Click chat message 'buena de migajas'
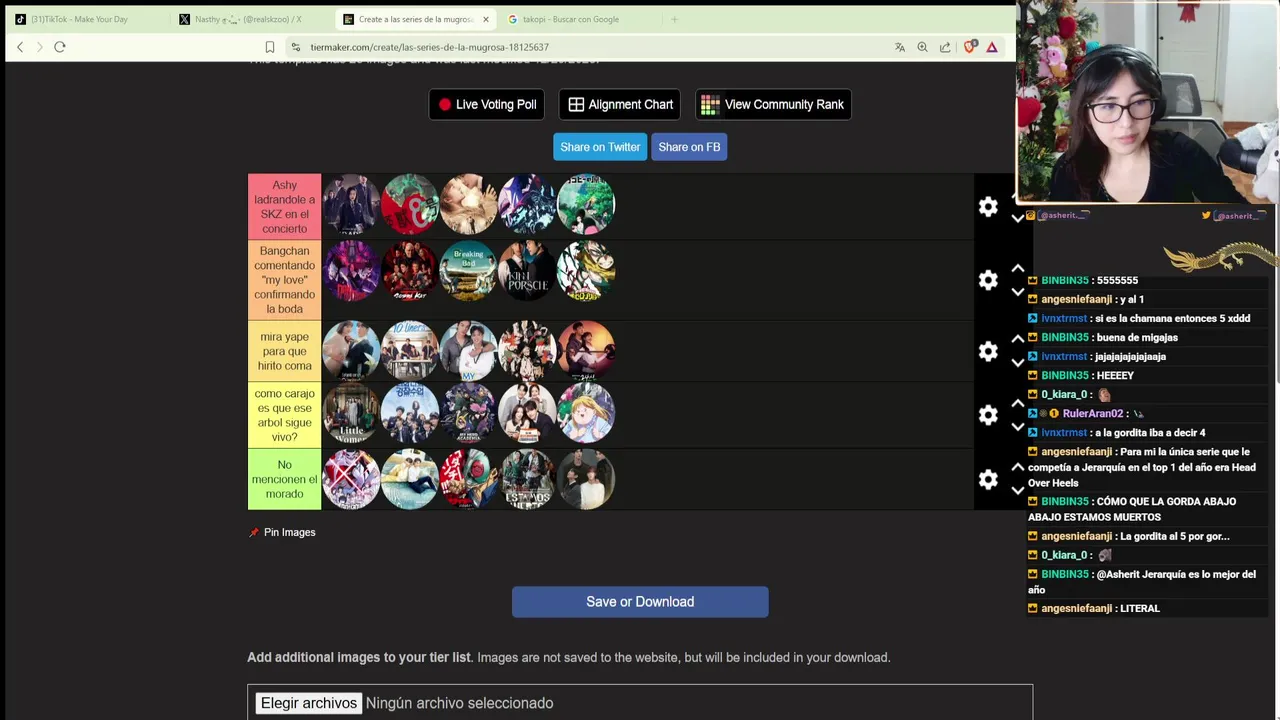The width and height of the screenshot is (1280, 720). click(1135, 337)
